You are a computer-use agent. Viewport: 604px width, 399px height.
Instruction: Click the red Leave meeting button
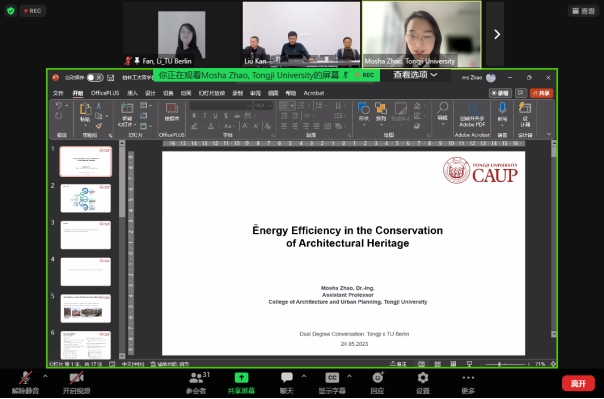(x=578, y=383)
